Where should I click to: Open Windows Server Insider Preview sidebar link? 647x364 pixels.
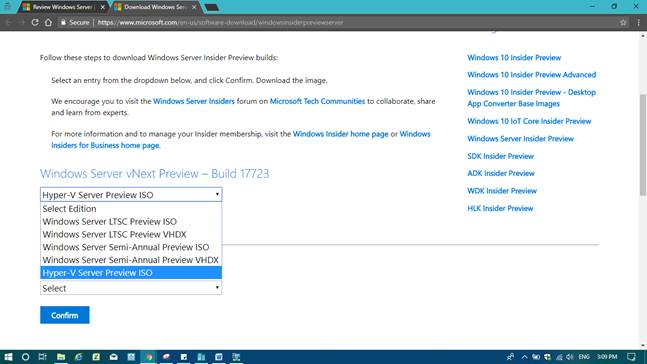point(520,139)
